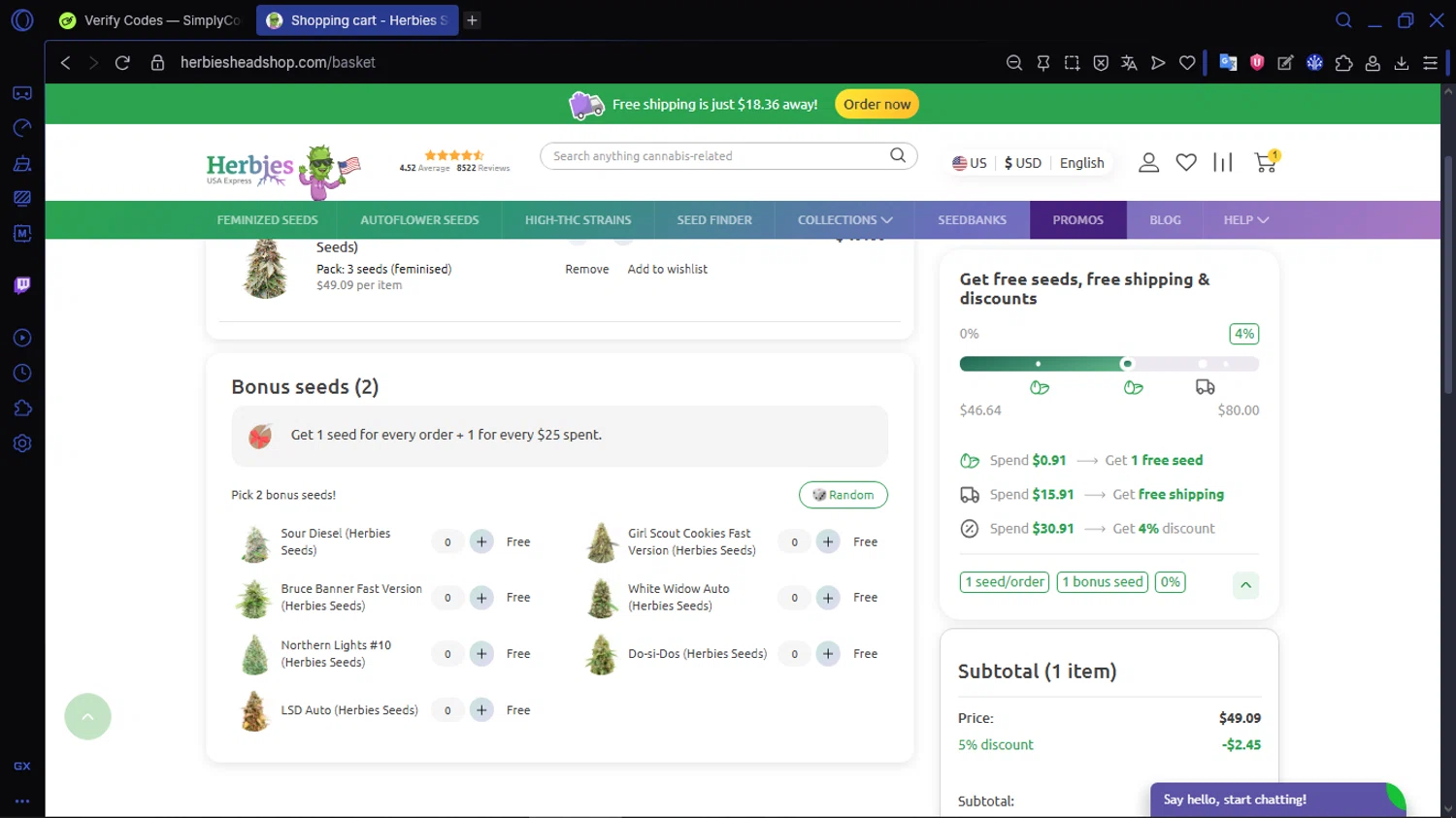1456x818 pixels.
Task: Open Promos menu item
Action: (x=1077, y=220)
